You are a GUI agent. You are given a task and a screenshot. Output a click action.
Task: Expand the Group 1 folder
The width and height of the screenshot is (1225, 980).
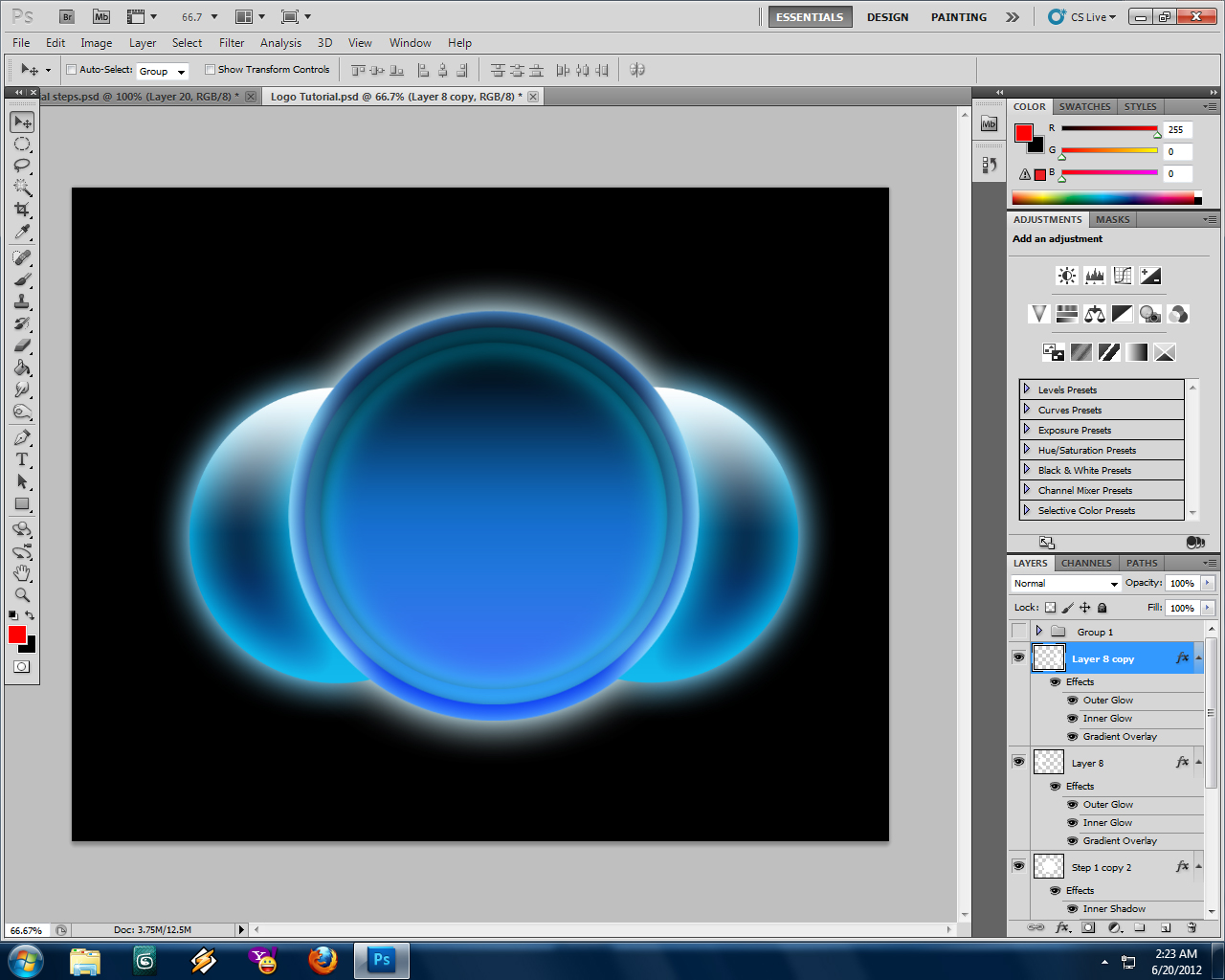pyautogui.click(x=1039, y=632)
